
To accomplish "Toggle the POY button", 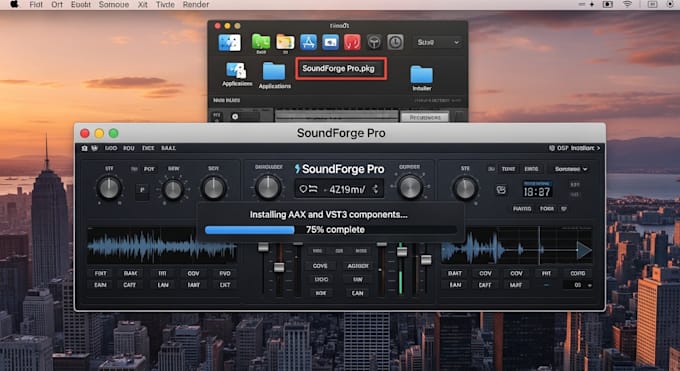I will (149, 169).
